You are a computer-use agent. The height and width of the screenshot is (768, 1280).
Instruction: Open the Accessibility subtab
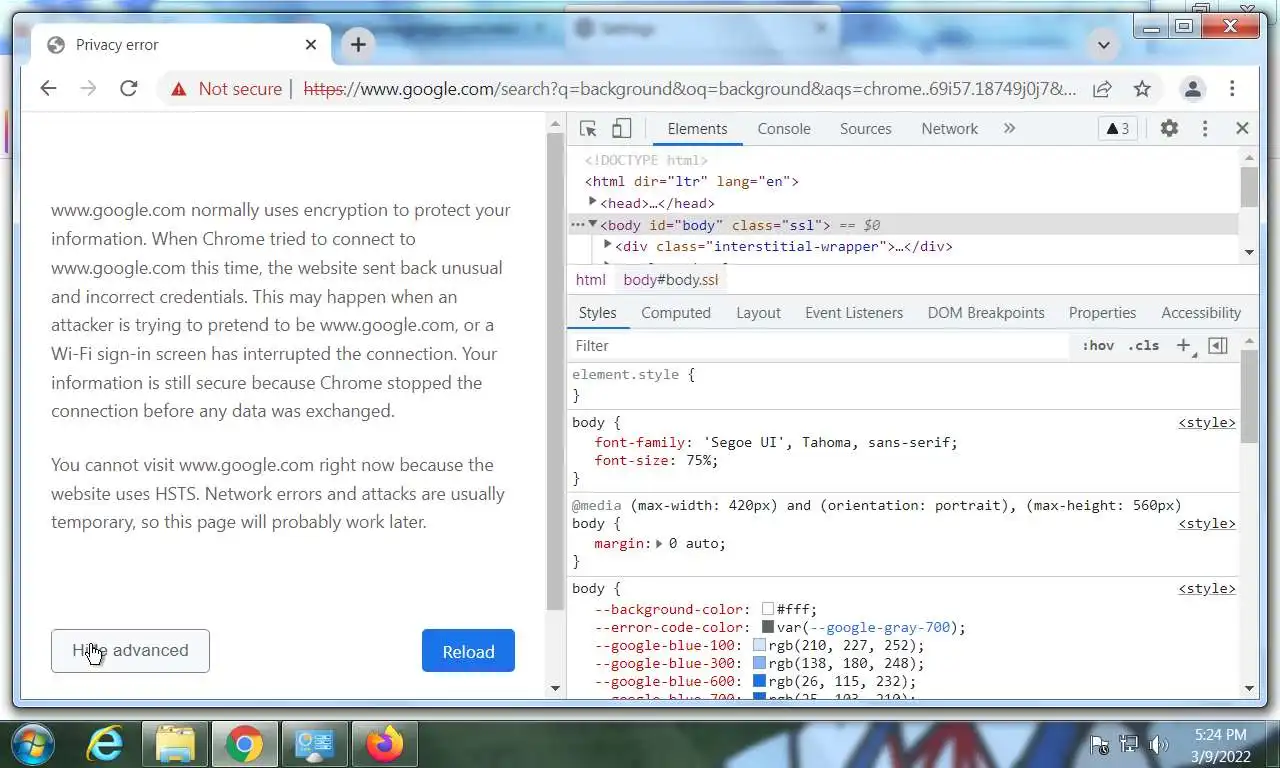[1201, 312]
